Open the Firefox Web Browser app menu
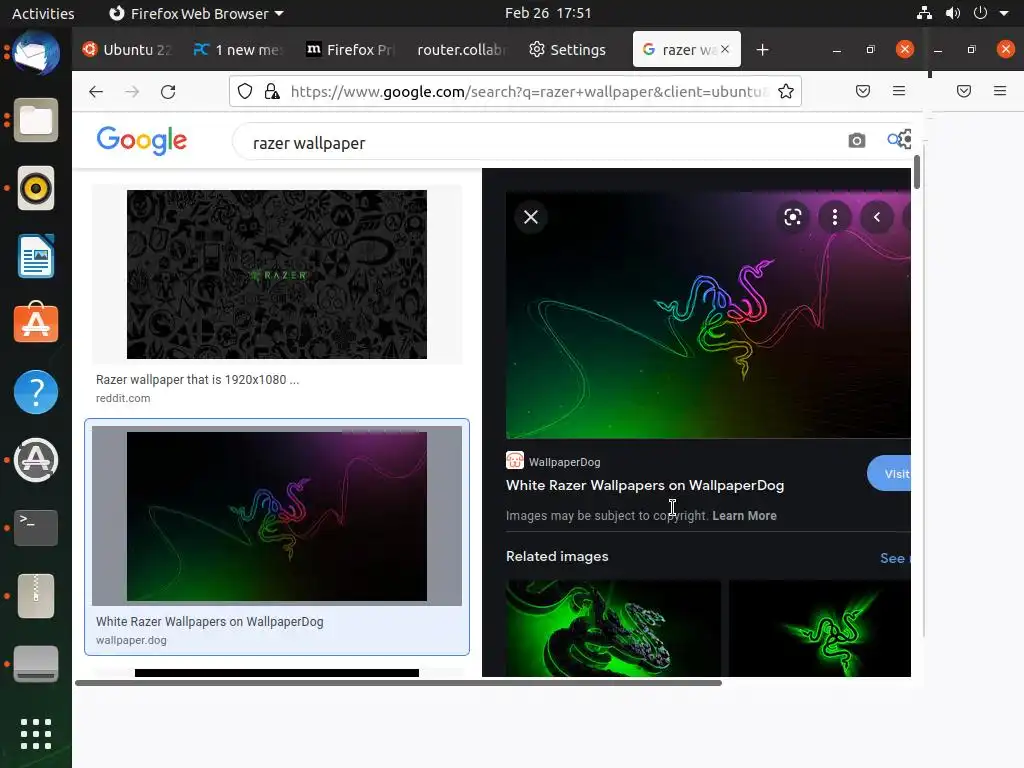 tap(196, 13)
